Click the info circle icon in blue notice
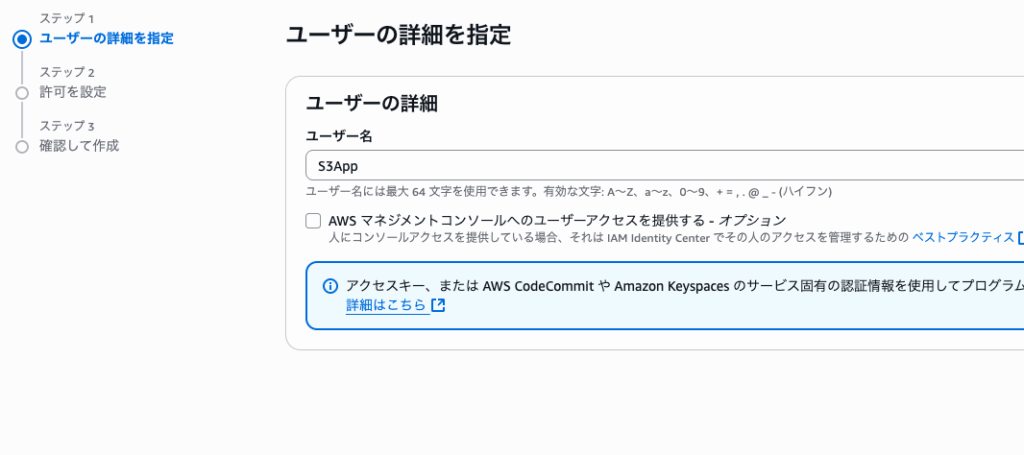 tap(330, 286)
